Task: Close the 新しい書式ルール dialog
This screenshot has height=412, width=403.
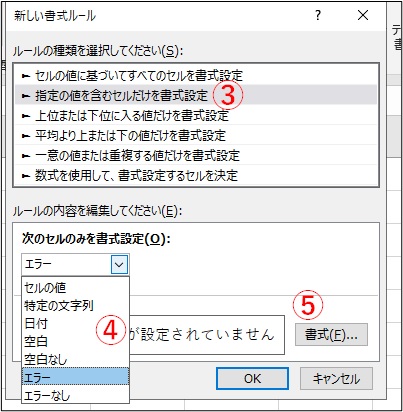Action: click(363, 15)
